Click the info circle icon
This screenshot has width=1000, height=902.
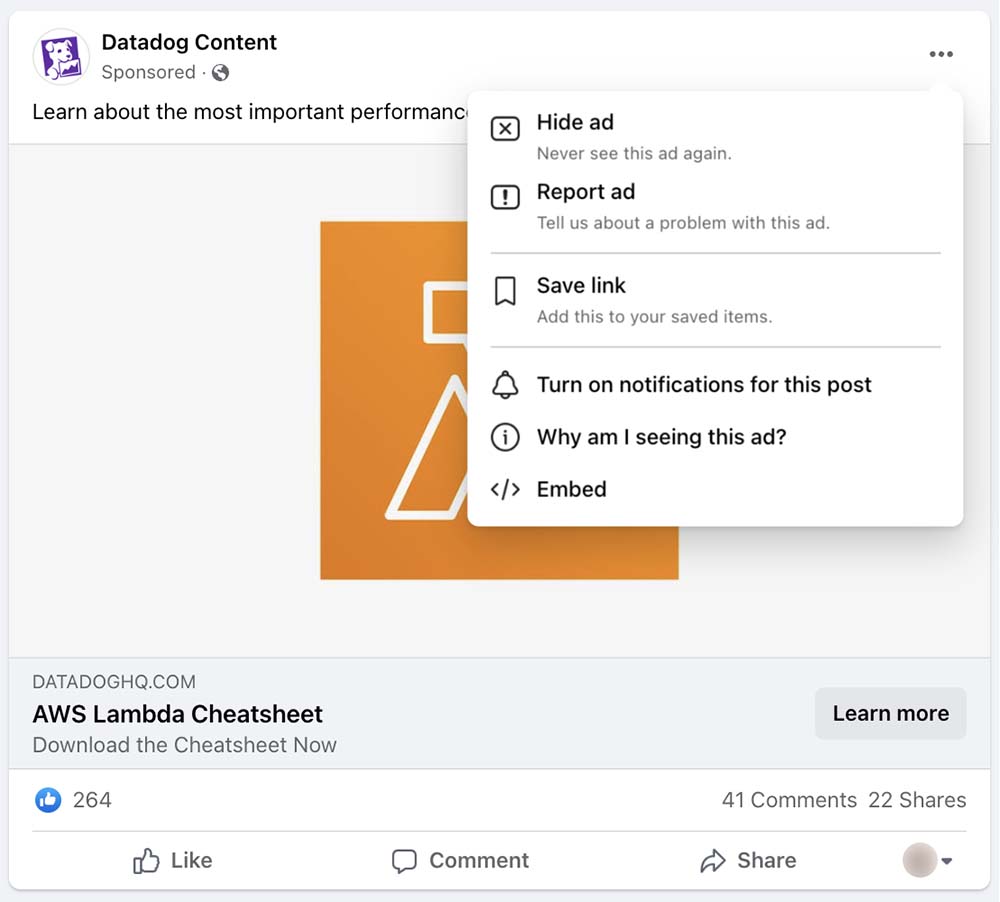(x=505, y=437)
